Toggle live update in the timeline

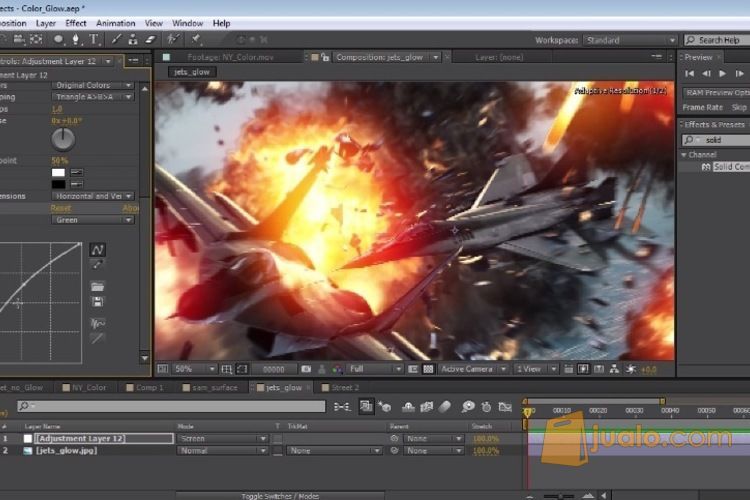click(x=366, y=407)
